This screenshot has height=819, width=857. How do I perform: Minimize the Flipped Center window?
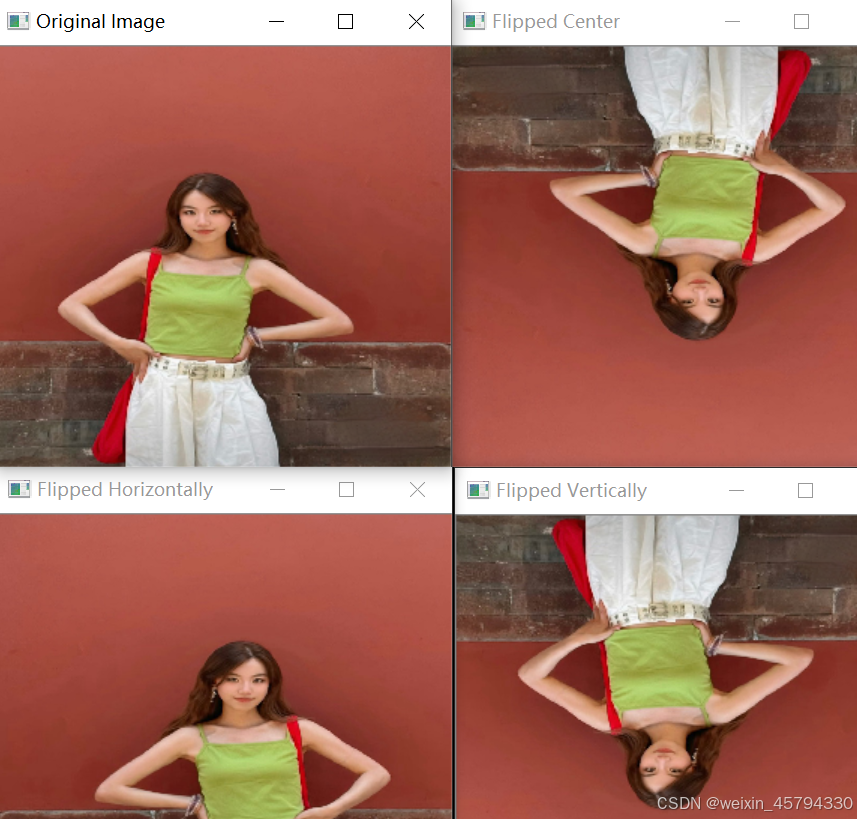(732, 22)
